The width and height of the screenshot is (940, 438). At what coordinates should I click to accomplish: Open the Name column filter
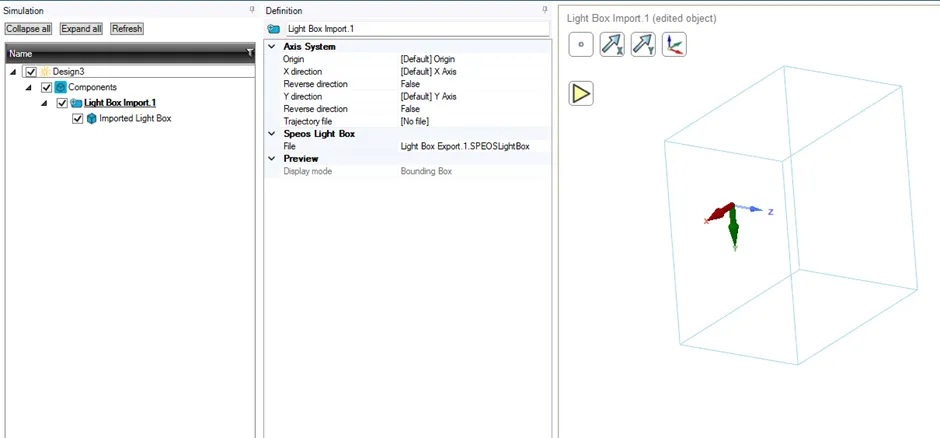point(250,53)
